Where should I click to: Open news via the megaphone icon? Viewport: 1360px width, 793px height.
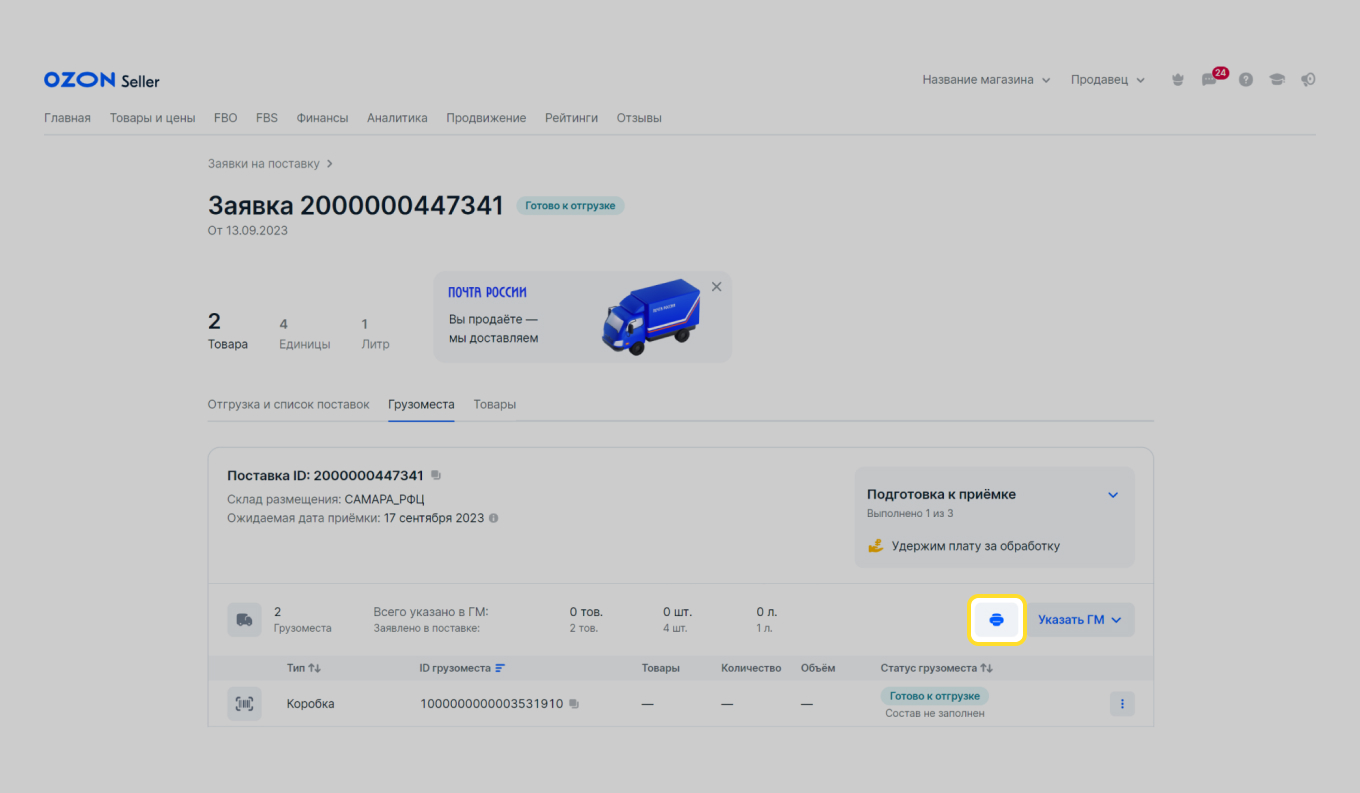1308,79
